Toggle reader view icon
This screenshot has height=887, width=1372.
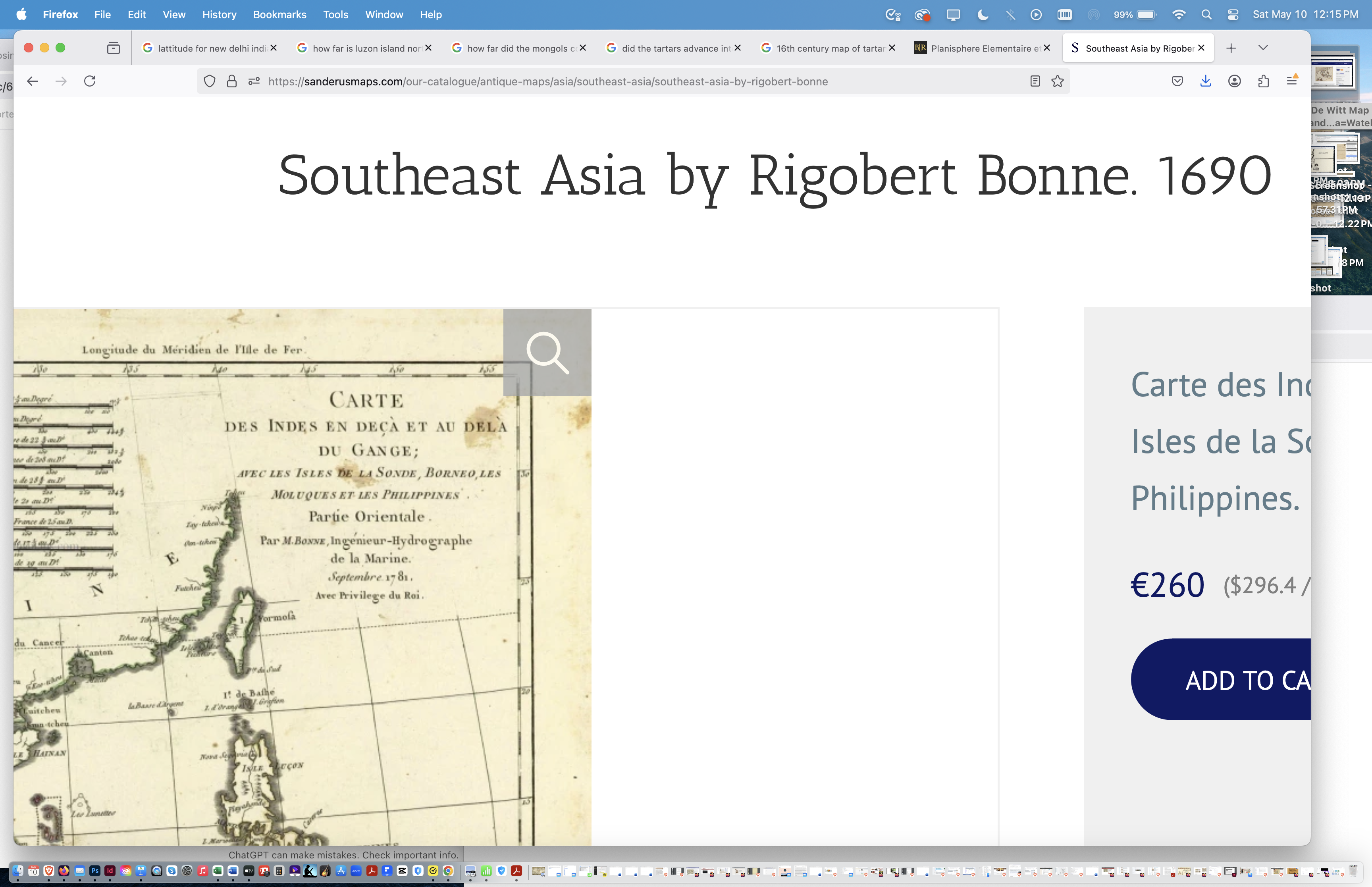tap(1035, 81)
